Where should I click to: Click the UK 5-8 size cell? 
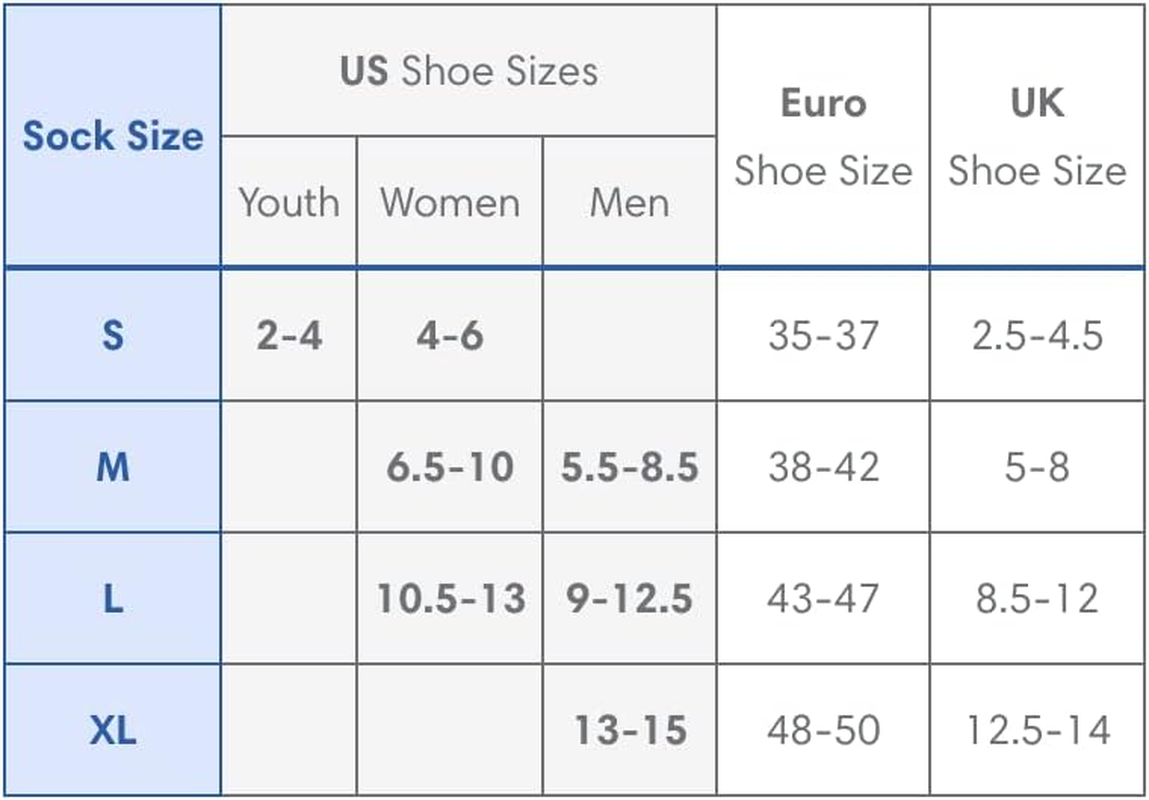[x=1037, y=466]
